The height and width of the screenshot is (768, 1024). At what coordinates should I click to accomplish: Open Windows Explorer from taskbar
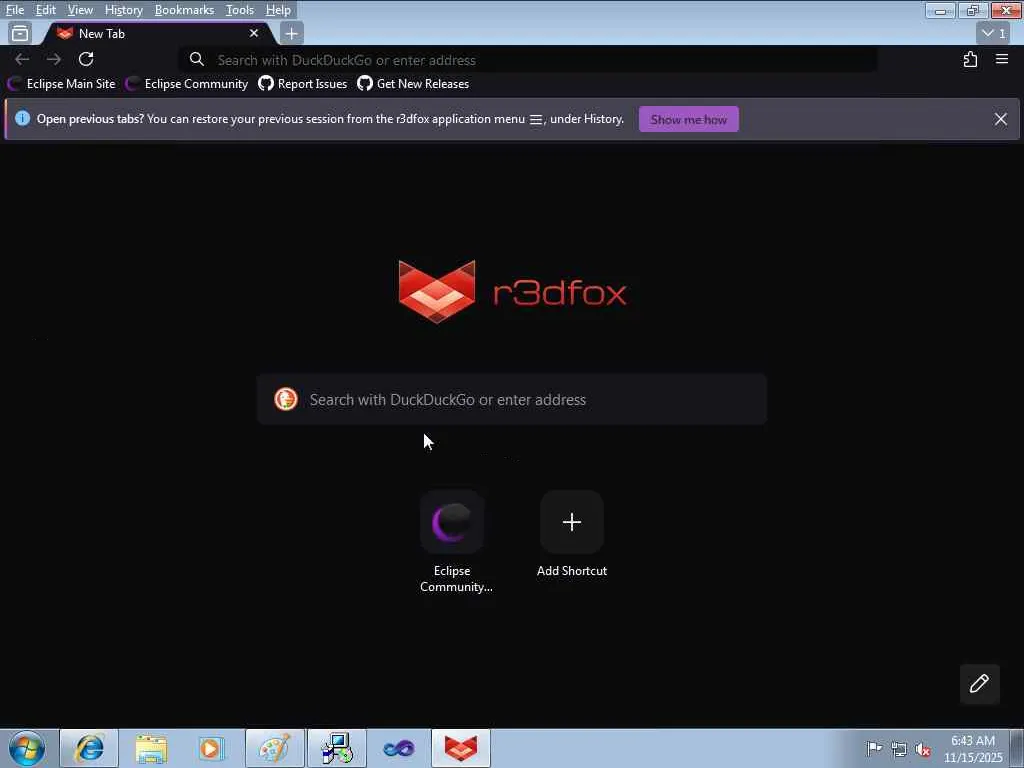pyautogui.click(x=151, y=748)
